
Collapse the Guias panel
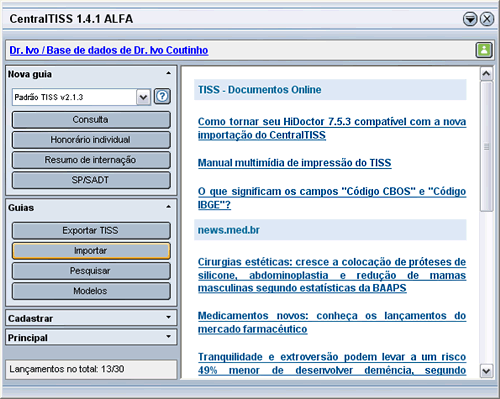[x=169, y=207]
